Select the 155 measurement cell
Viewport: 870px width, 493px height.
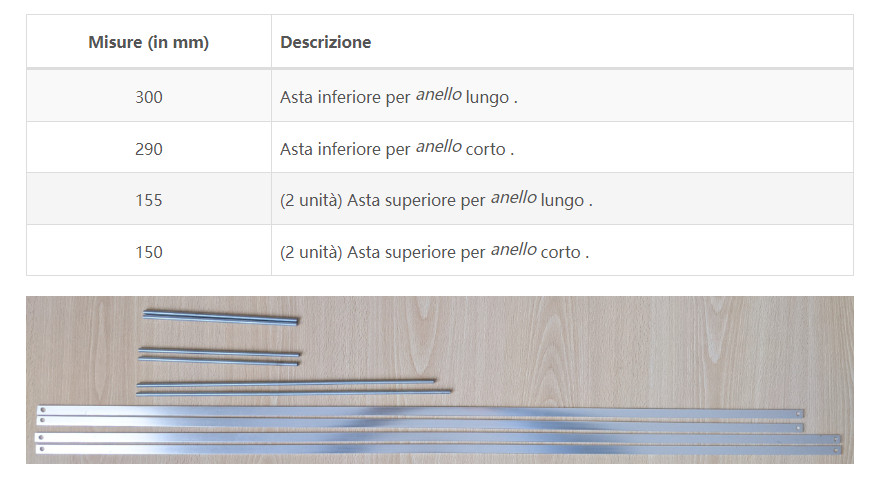tap(149, 200)
